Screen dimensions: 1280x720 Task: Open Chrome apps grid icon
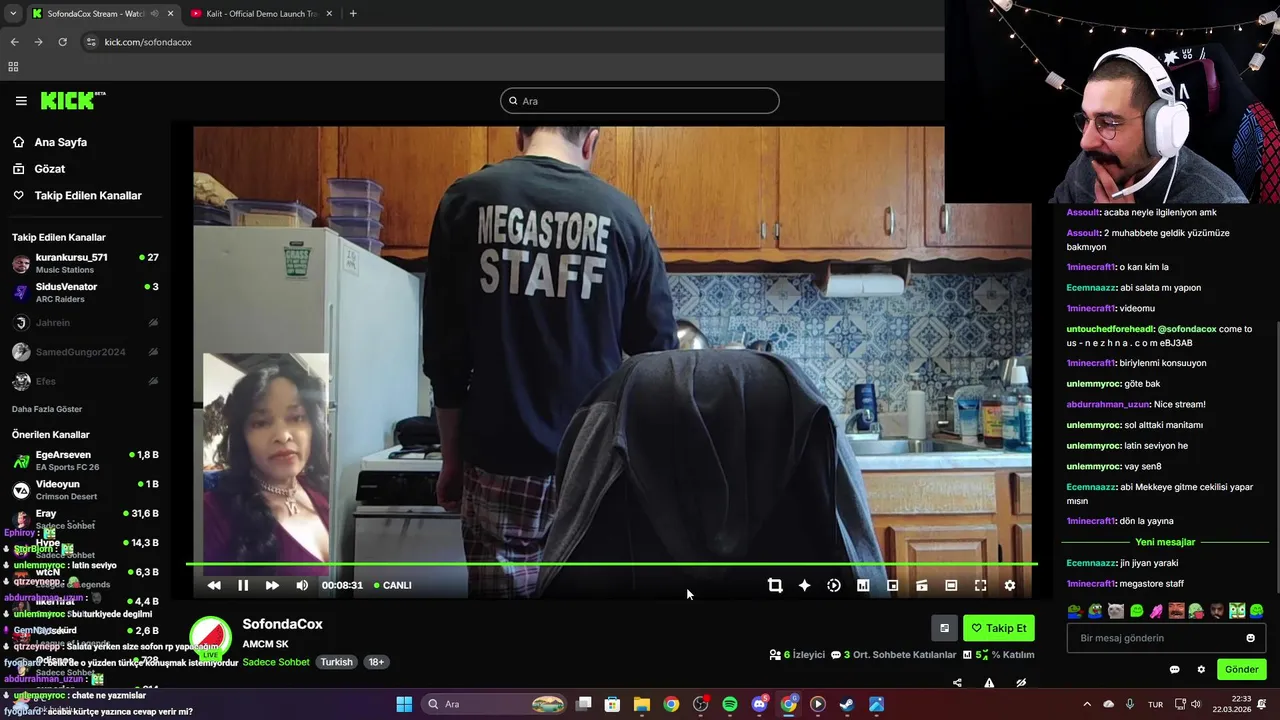(13, 67)
